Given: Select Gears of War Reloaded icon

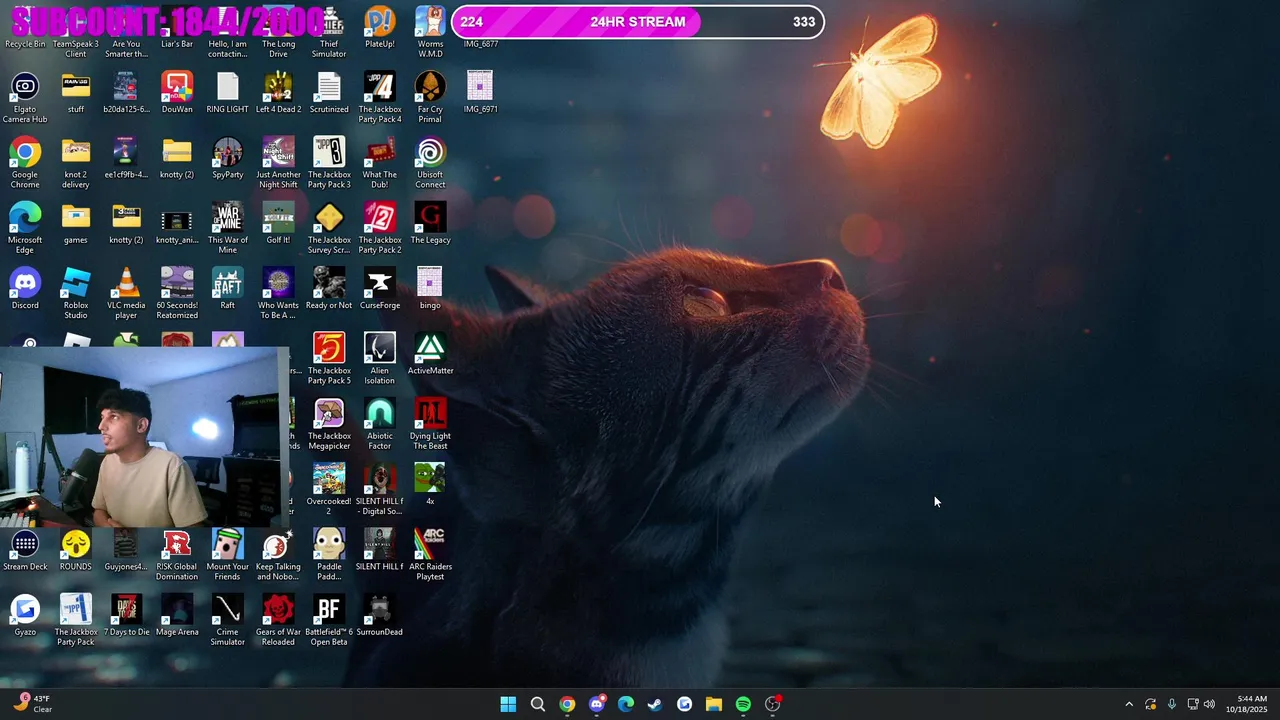Looking at the screenshot, I should tap(278, 619).
